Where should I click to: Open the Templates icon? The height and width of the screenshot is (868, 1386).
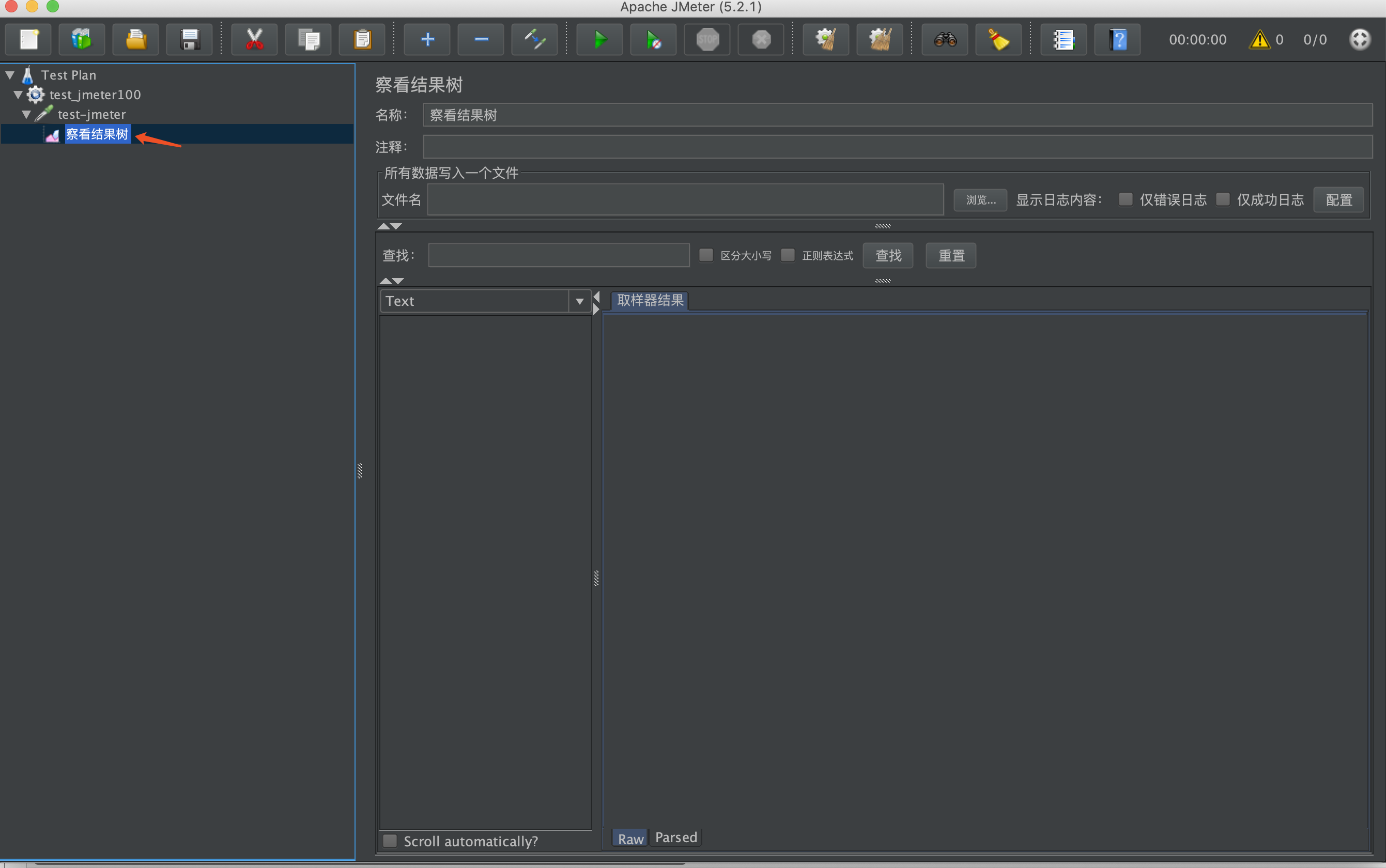pyautogui.click(x=82, y=40)
